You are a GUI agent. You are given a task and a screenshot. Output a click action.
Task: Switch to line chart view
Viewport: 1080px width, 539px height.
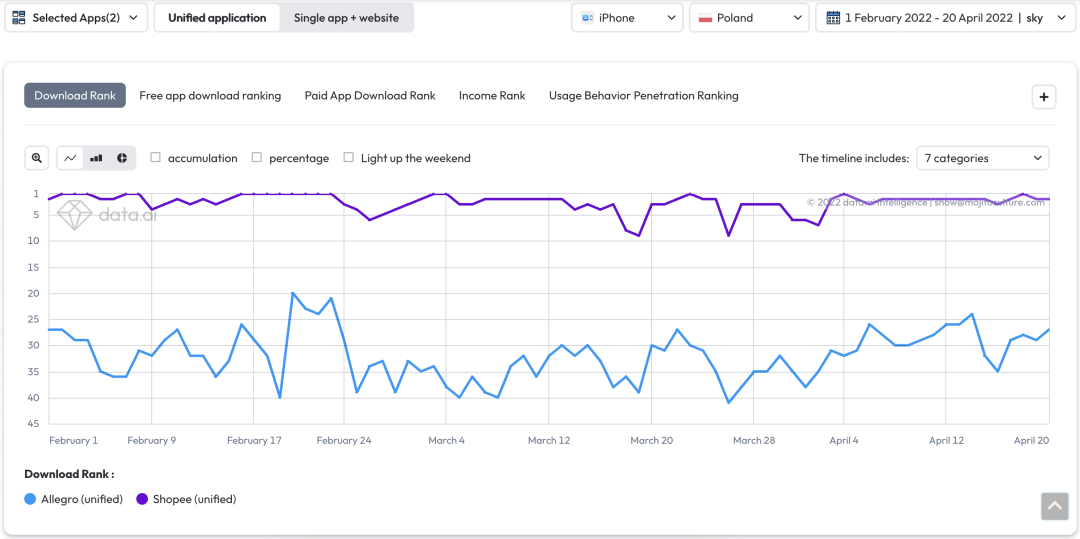71,158
